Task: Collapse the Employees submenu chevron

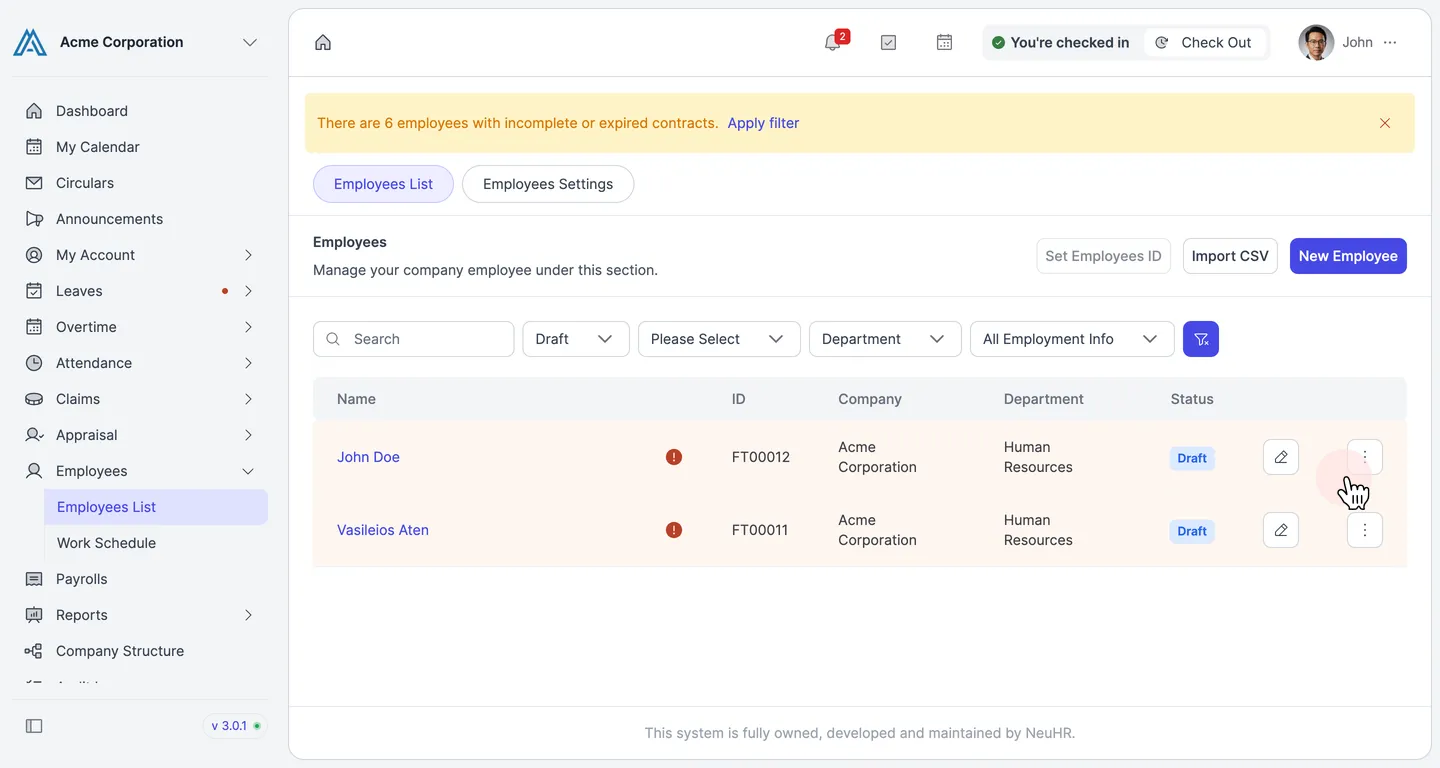Action: click(x=248, y=471)
